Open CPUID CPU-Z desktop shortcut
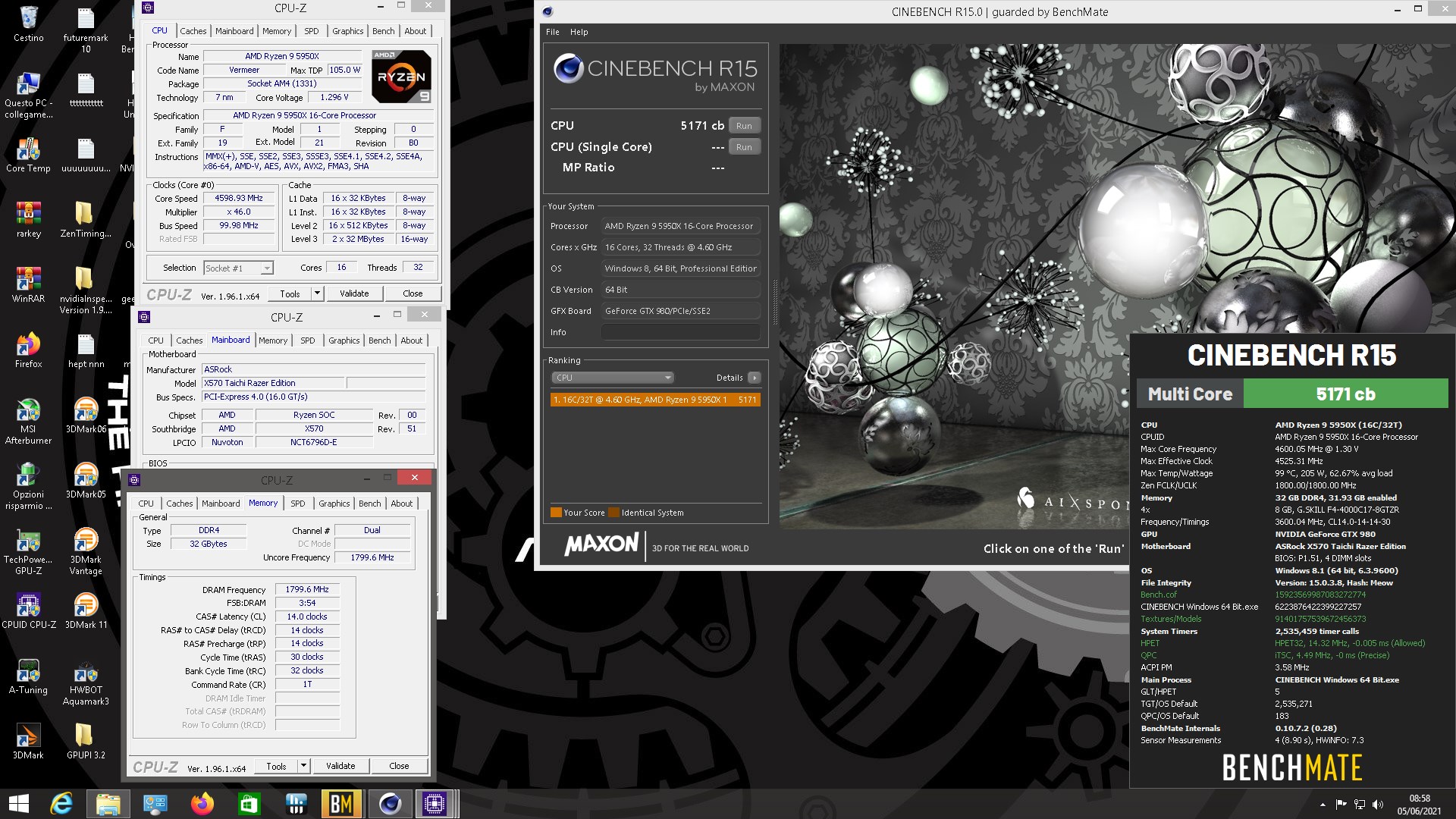Screen dimensions: 1456x819 29,611
